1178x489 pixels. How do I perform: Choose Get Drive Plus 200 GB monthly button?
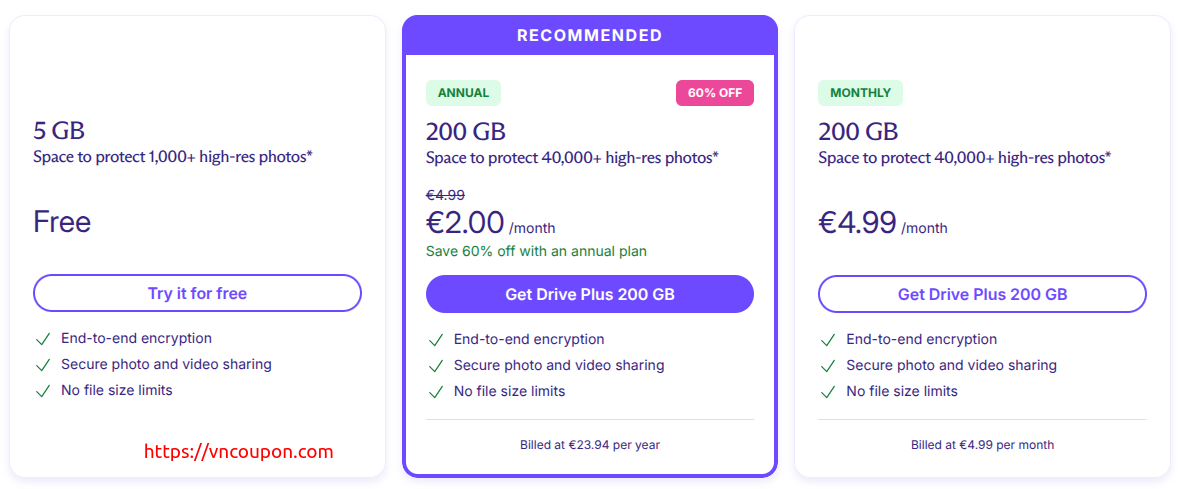(x=982, y=294)
